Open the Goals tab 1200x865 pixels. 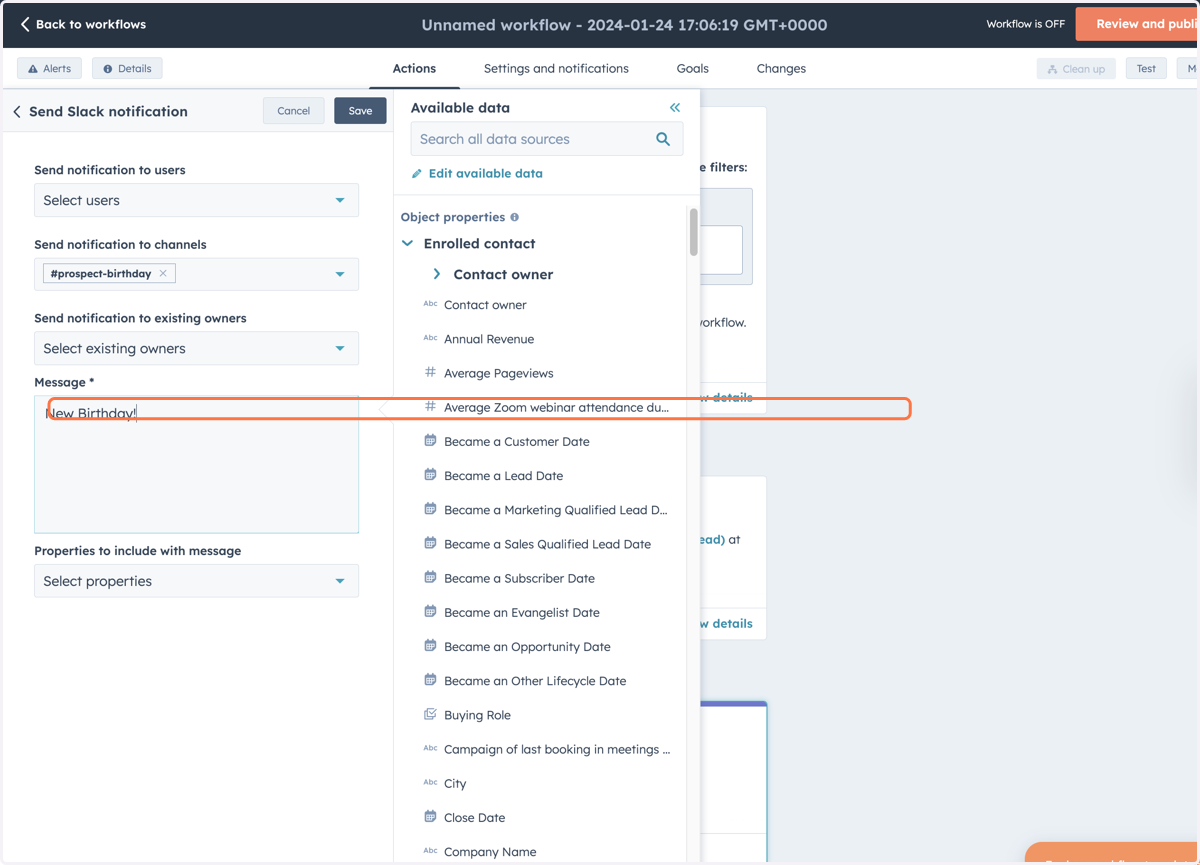pos(692,68)
